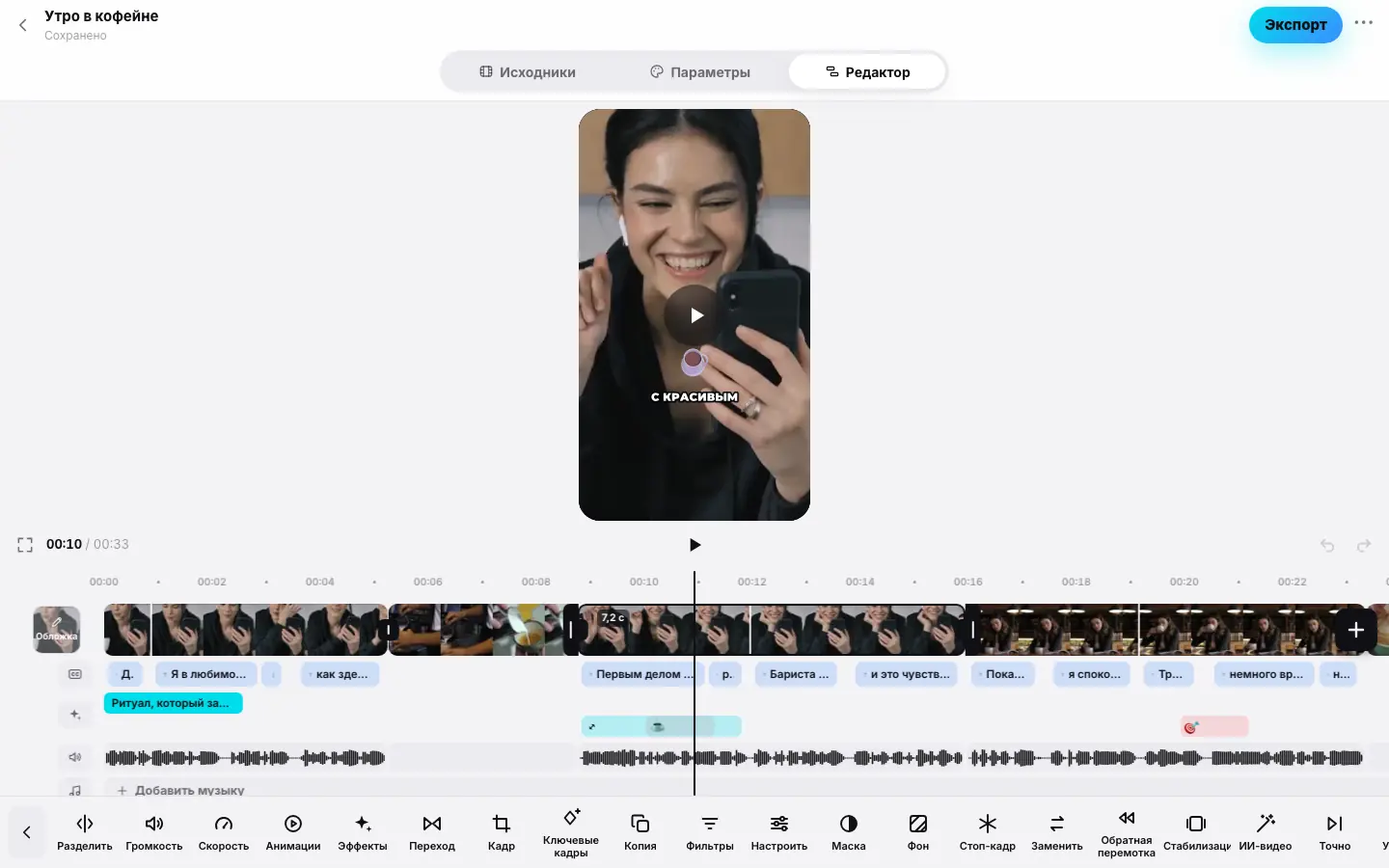This screenshot has height=868, width=1389.
Task: Open the Стабилизация tool
Action: [1196, 832]
